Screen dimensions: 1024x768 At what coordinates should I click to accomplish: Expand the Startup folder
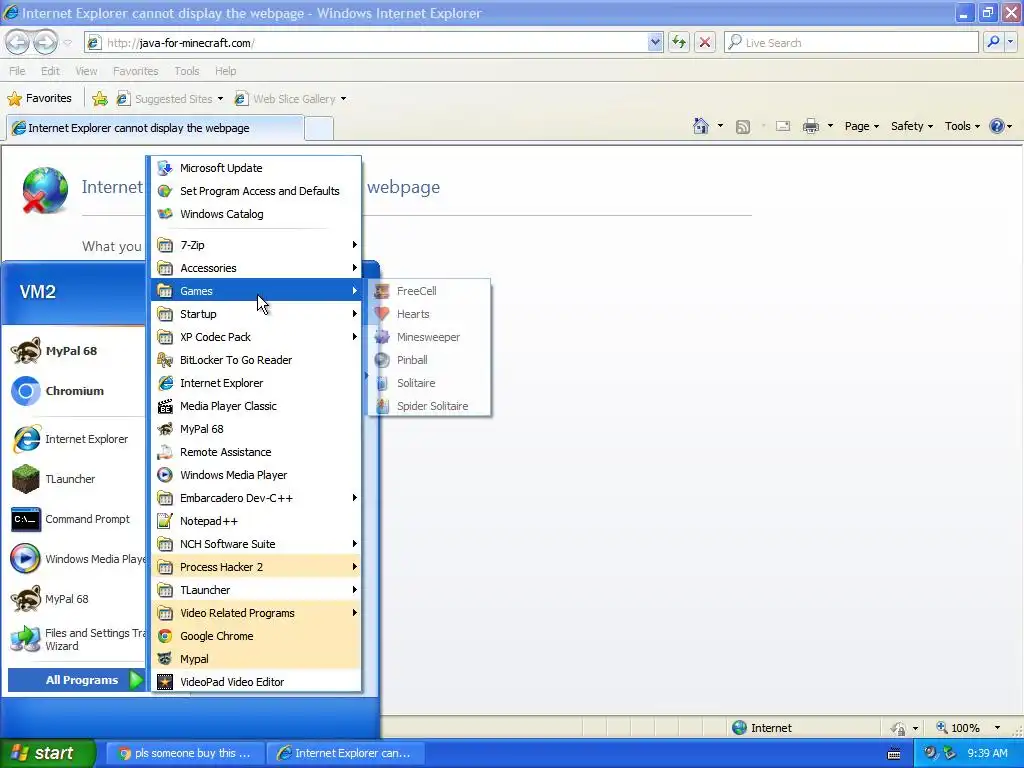[x=256, y=313]
